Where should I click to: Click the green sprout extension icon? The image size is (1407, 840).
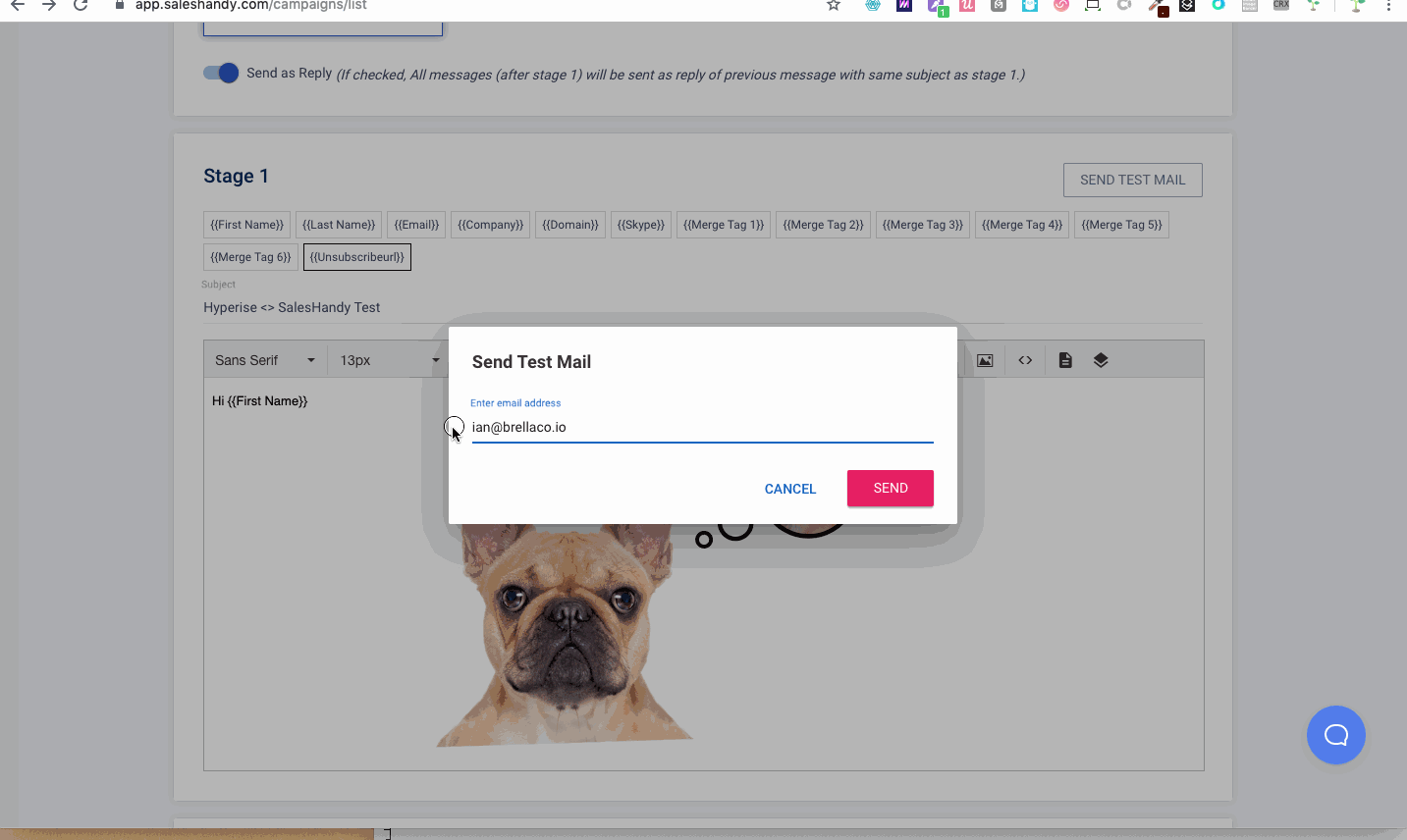click(1313, 5)
